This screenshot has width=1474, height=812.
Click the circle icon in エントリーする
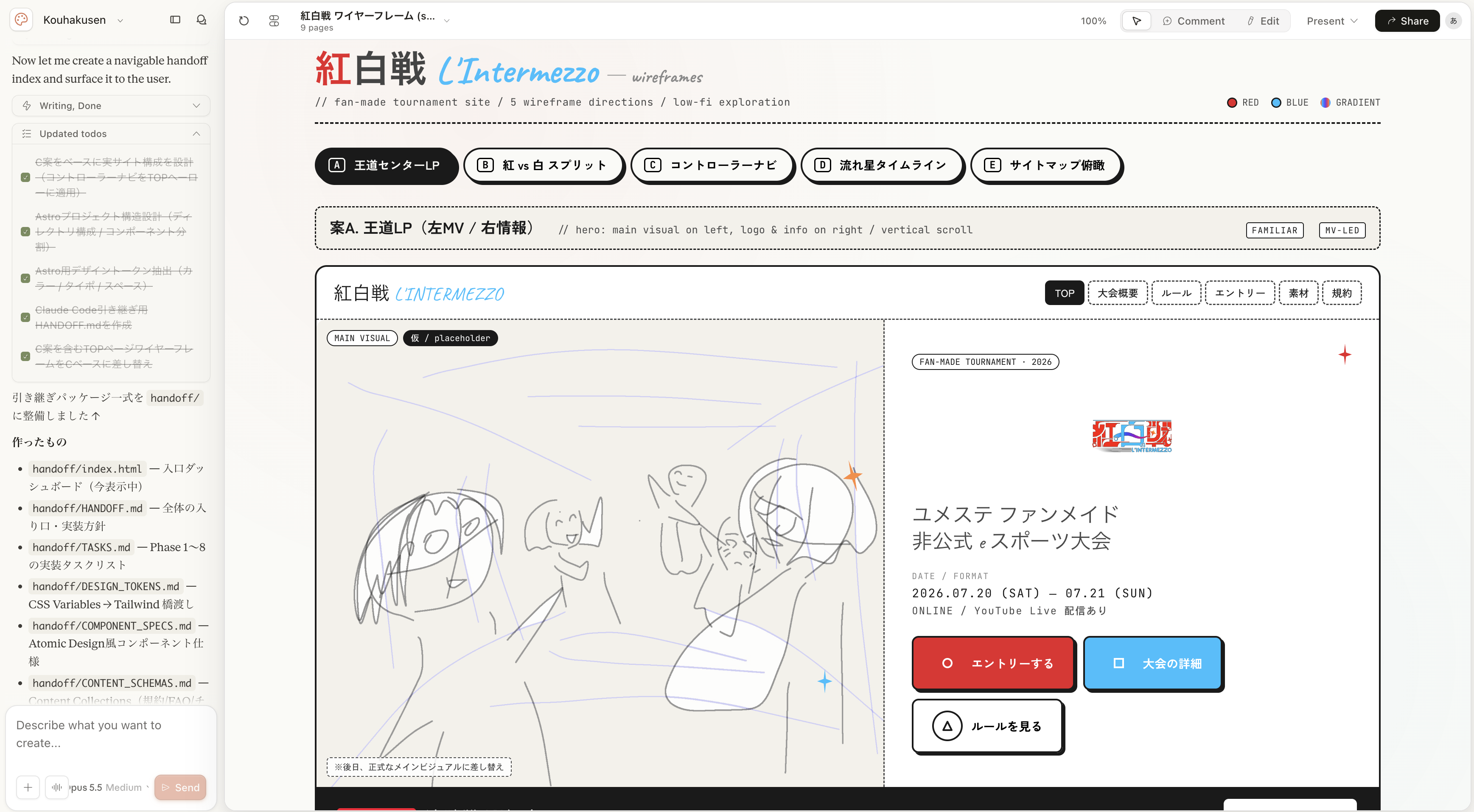[x=947, y=663]
